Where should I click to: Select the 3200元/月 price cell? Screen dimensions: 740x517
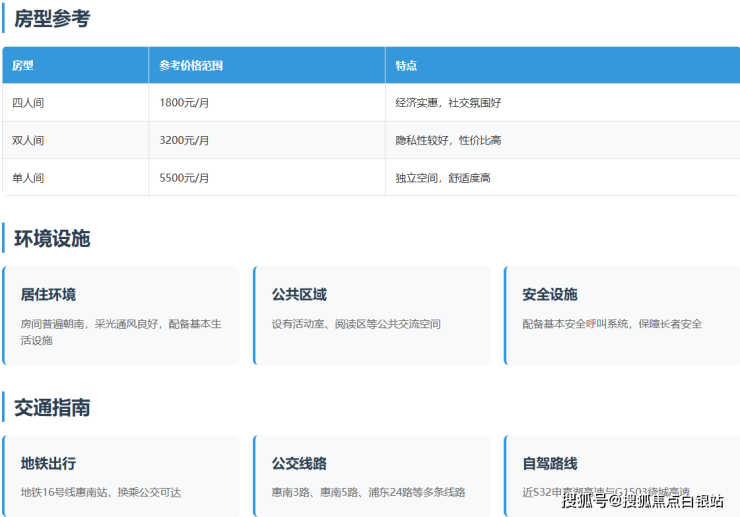click(x=184, y=140)
